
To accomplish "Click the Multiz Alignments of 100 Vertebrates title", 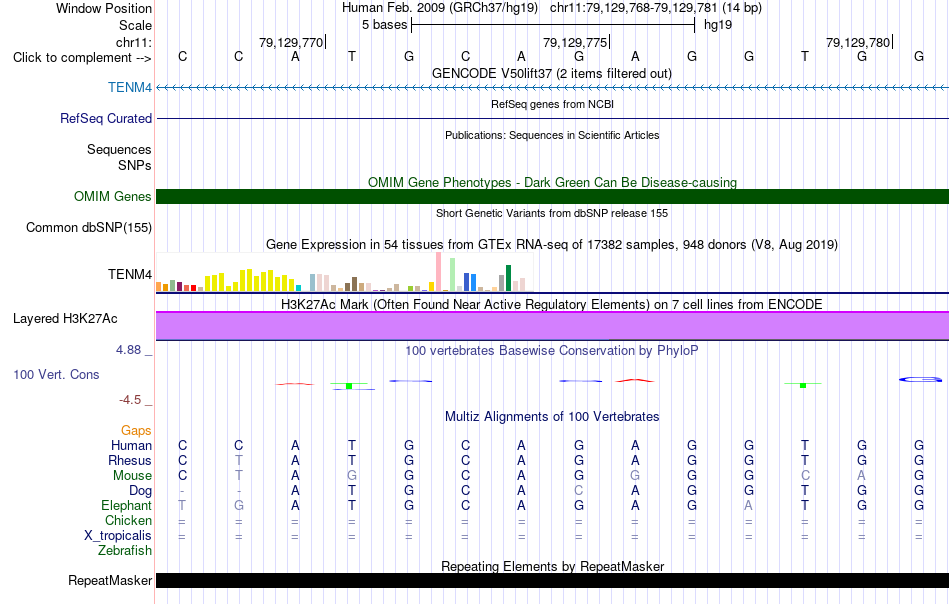I will point(552,416).
